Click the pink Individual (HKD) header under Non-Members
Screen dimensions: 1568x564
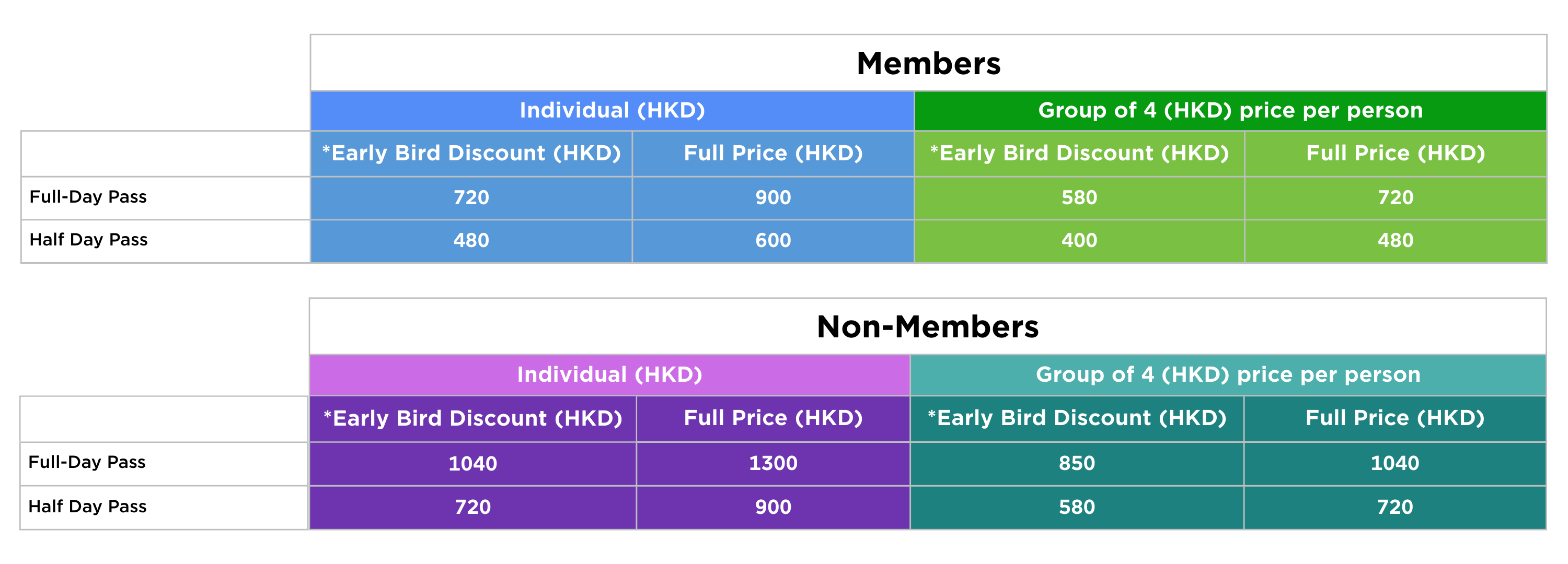click(x=609, y=375)
